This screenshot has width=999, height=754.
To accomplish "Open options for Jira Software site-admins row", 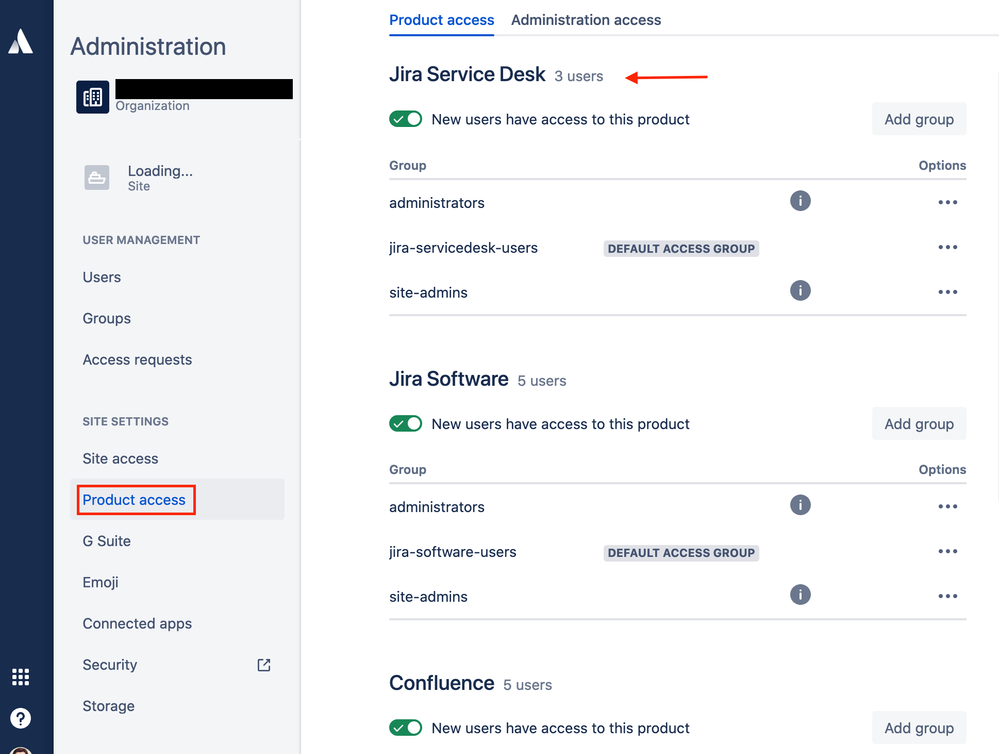I will tap(947, 596).
